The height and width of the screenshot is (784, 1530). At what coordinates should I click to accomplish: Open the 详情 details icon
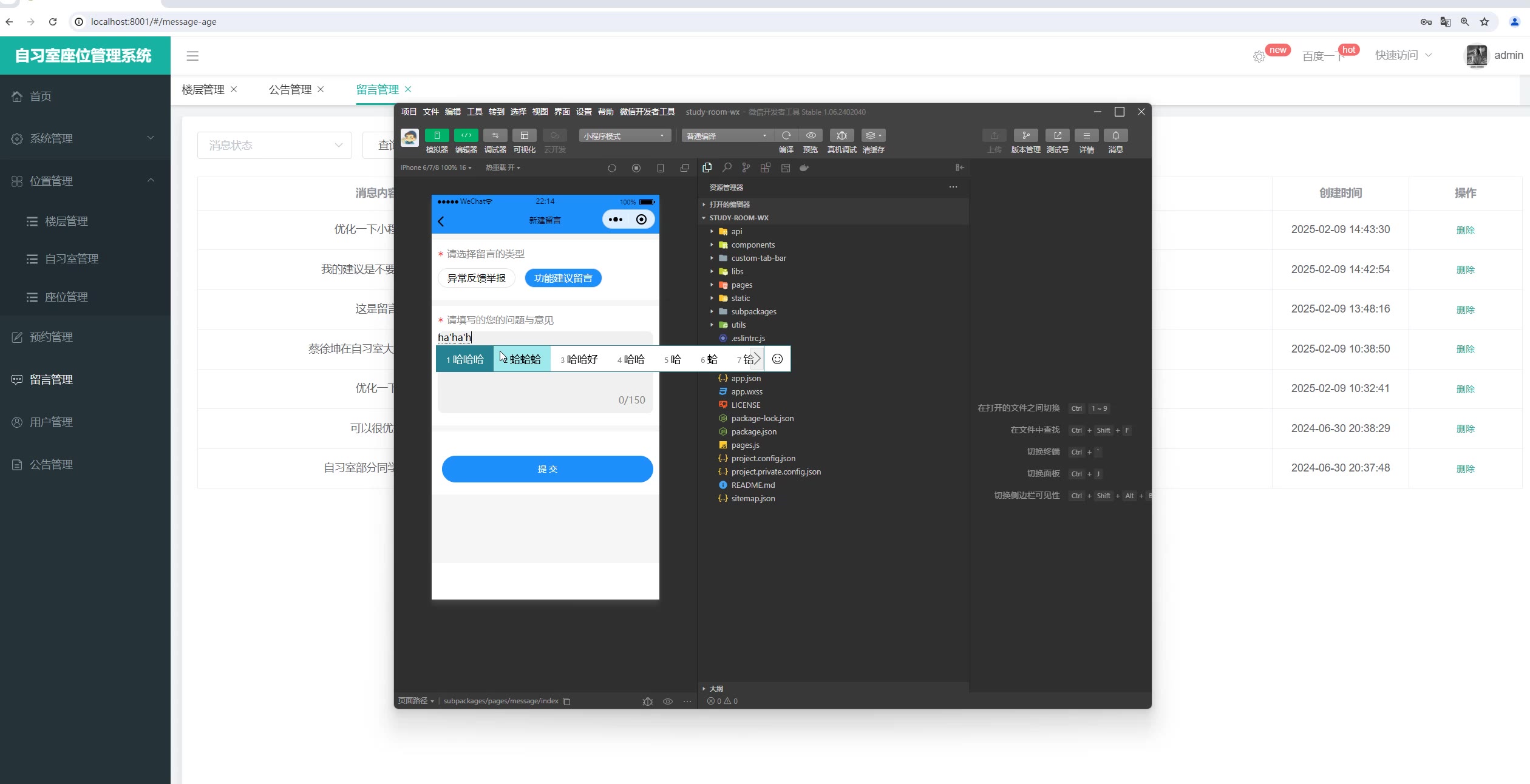pos(1086,135)
